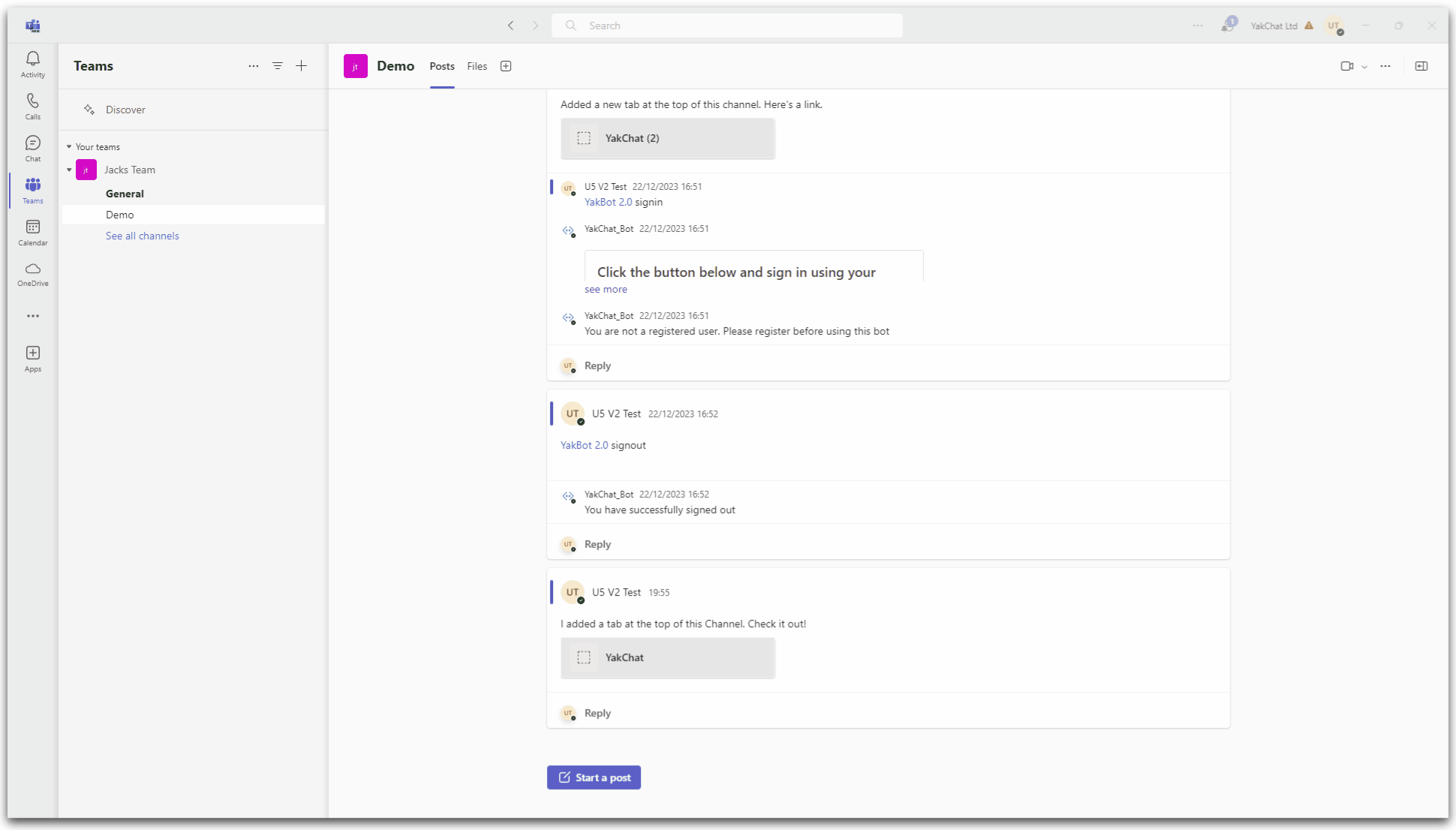1456x830 pixels.
Task: Click Jacks Team name
Action: [x=130, y=170]
